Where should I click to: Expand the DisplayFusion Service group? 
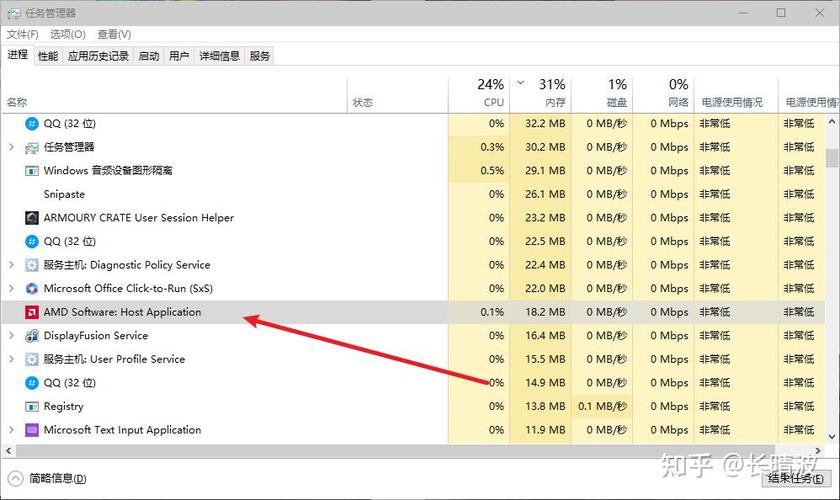[11, 335]
